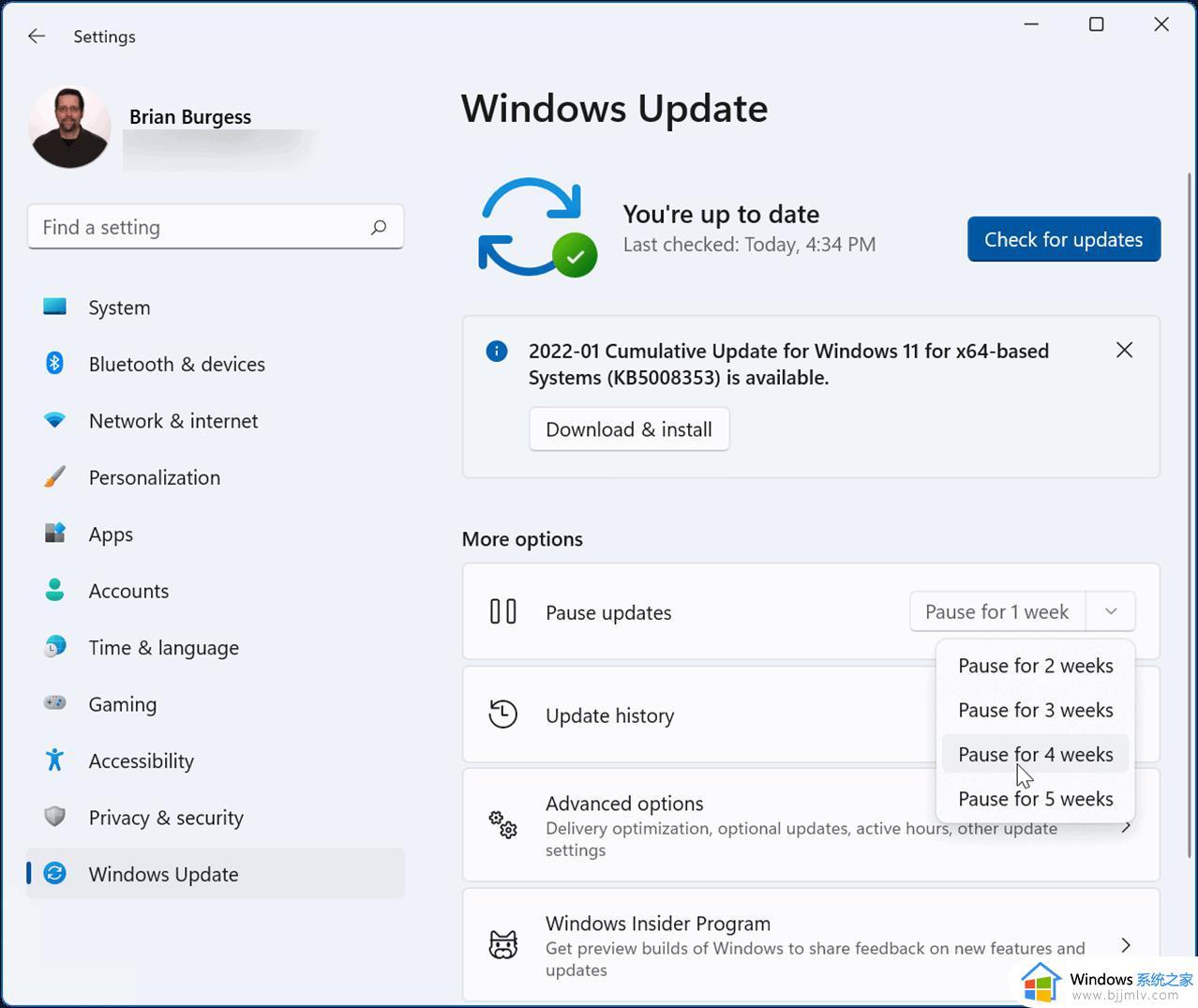Open Gaming settings label
The height and width of the screenshot is (1008, 1198).
[x=123, y=704]
